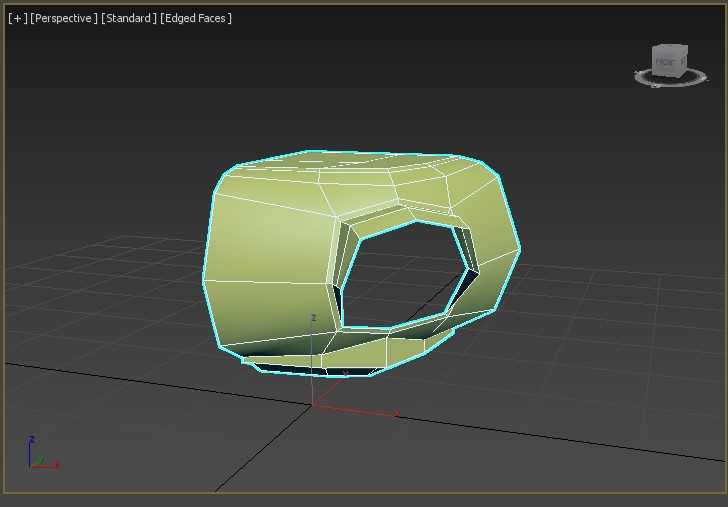Click the pivot gizmo origin under the model
The height and width of the screenshot is (507, 728).
[313, 405]
